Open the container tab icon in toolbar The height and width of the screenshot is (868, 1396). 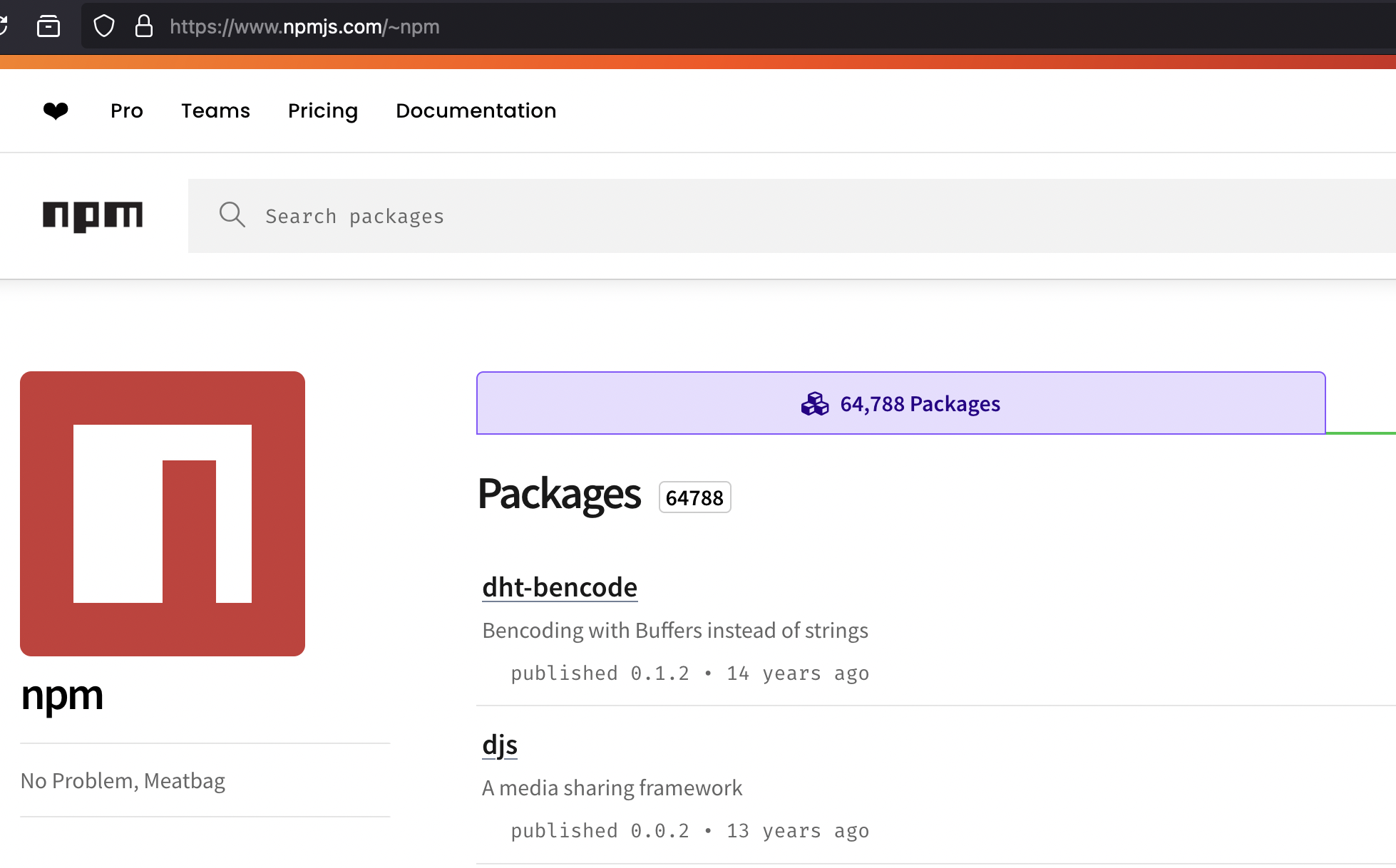(48, 26)
